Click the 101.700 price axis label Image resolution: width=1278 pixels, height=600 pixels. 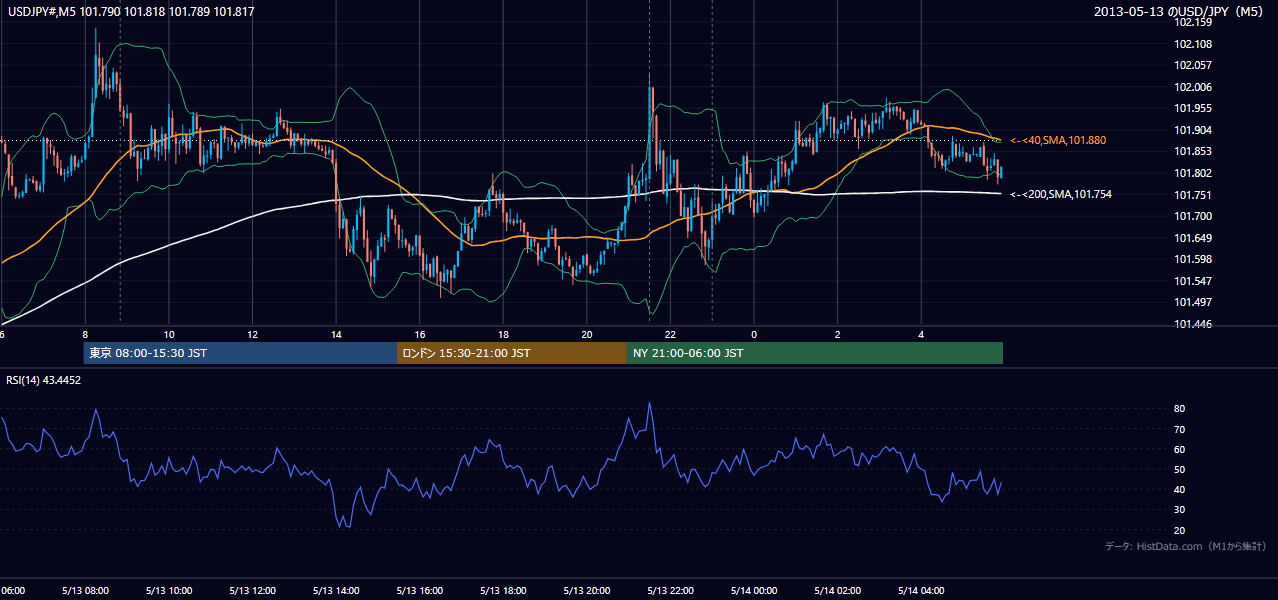[x=1194, y=216]
